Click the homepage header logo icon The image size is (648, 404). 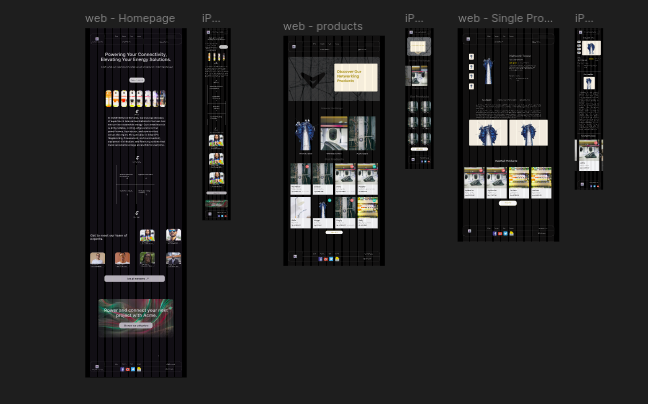click(x=97, y=39)
